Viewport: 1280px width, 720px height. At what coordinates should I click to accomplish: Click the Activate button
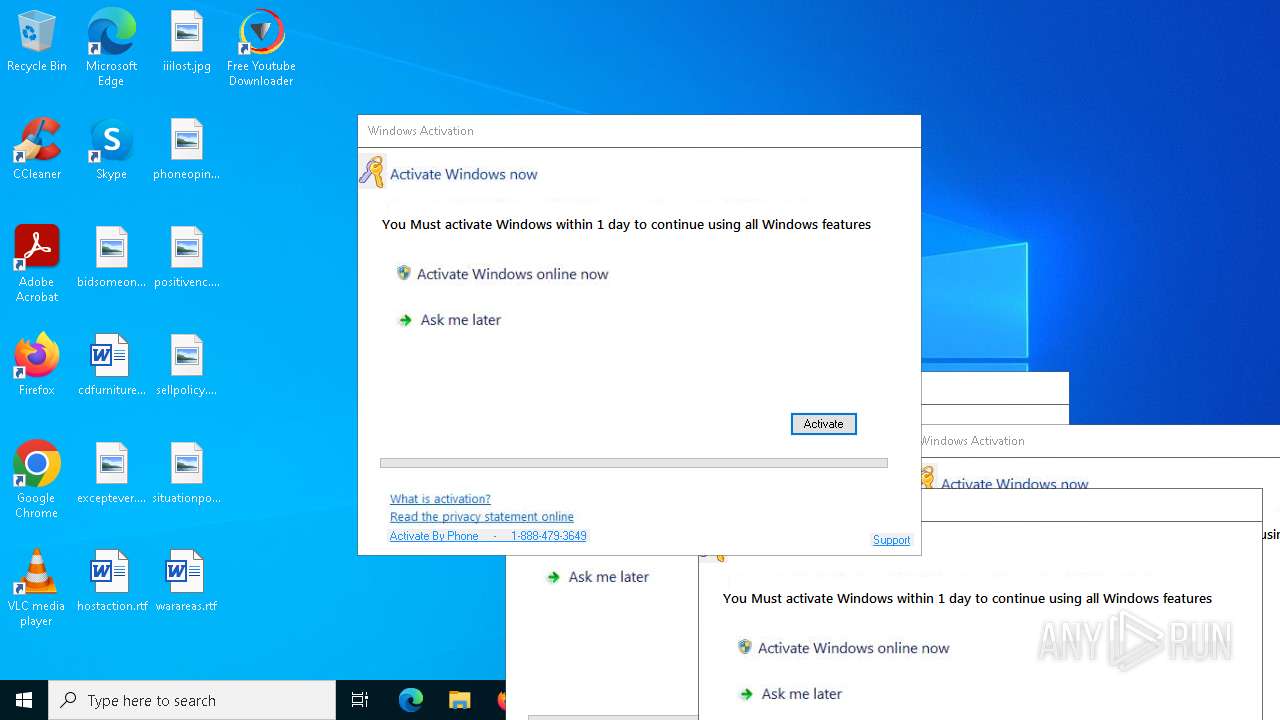pos(823,424)
